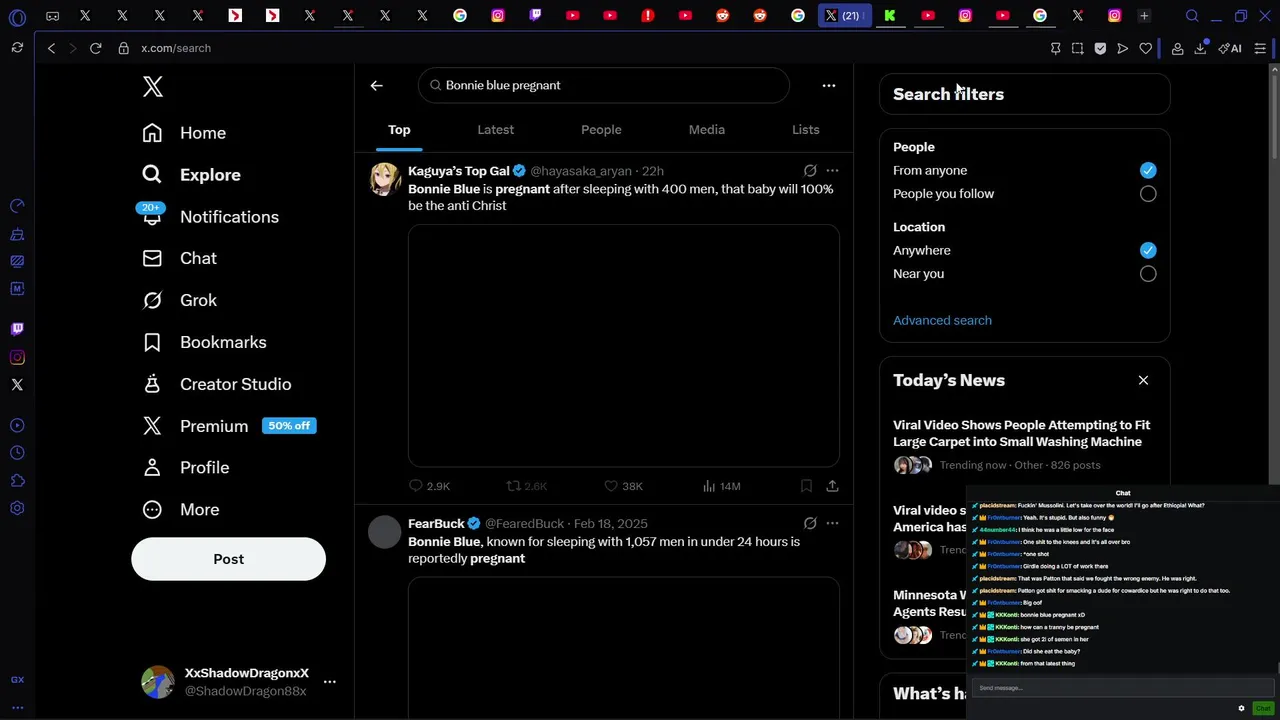Reload the page in browser toolbar
This screenshot has height=720, width=1280.
pyautogui.click(x=95, y=48)
